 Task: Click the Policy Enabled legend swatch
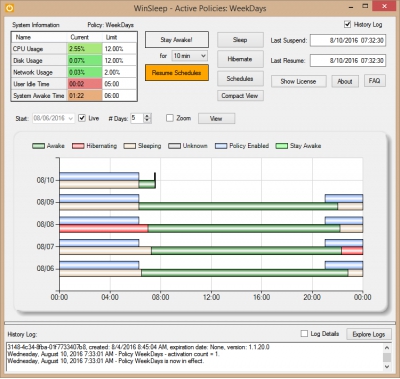(221, 146)
